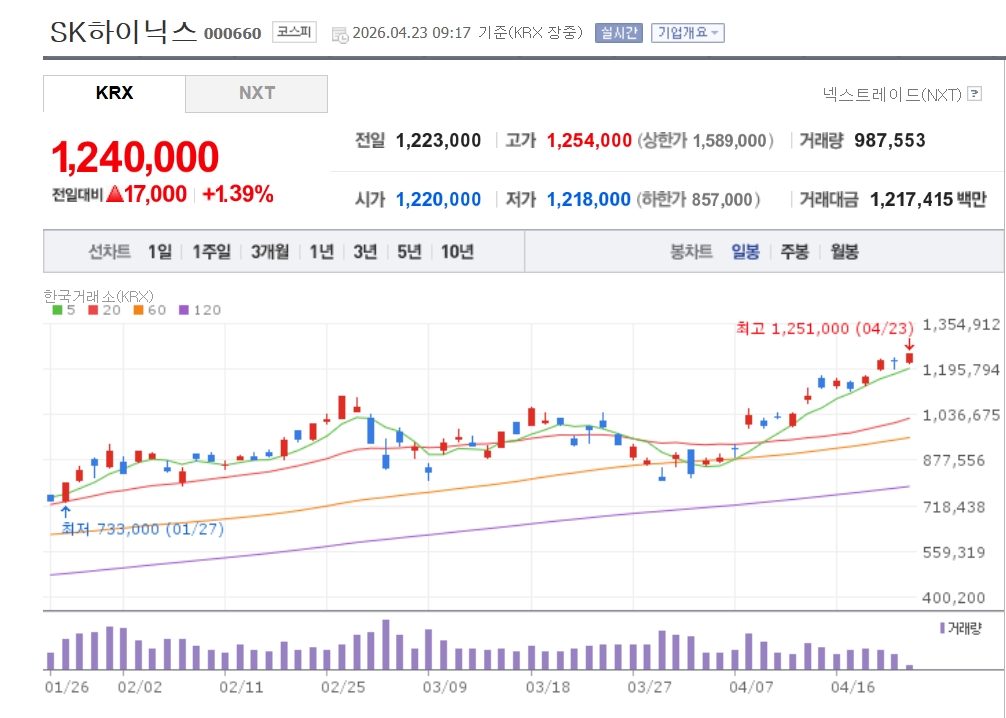Select the 월봉 monthly candle chart
Image resolution: width=1006 pixels, height=718 pixels.
point(844,251)
